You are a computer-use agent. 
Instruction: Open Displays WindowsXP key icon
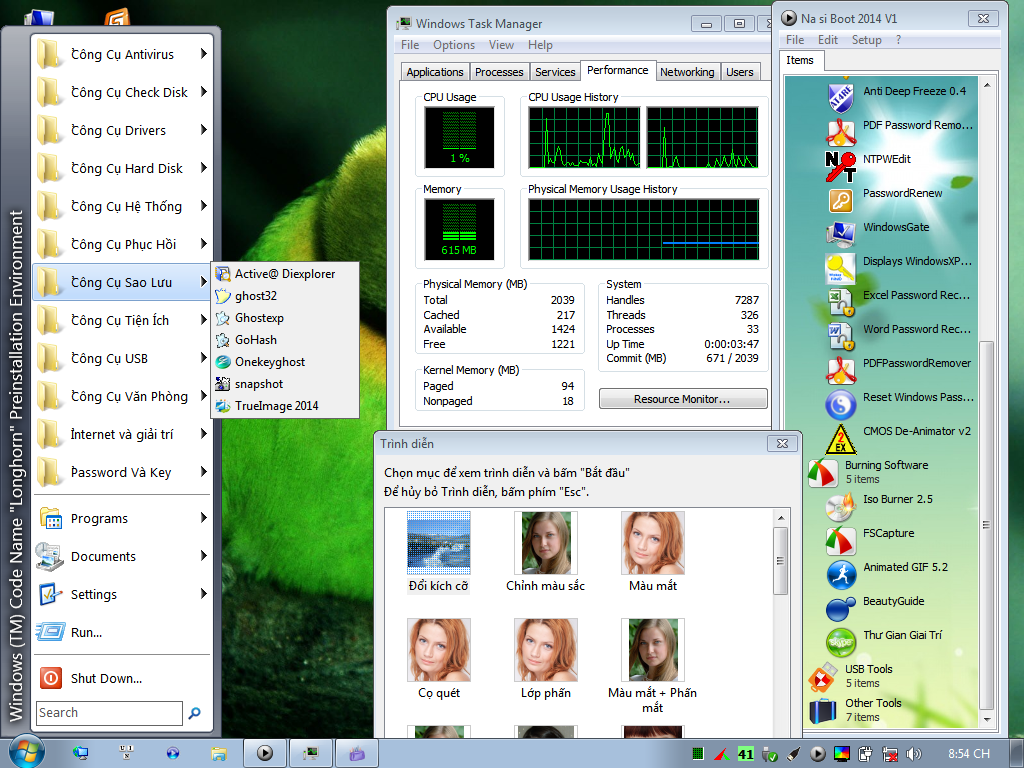840,268
